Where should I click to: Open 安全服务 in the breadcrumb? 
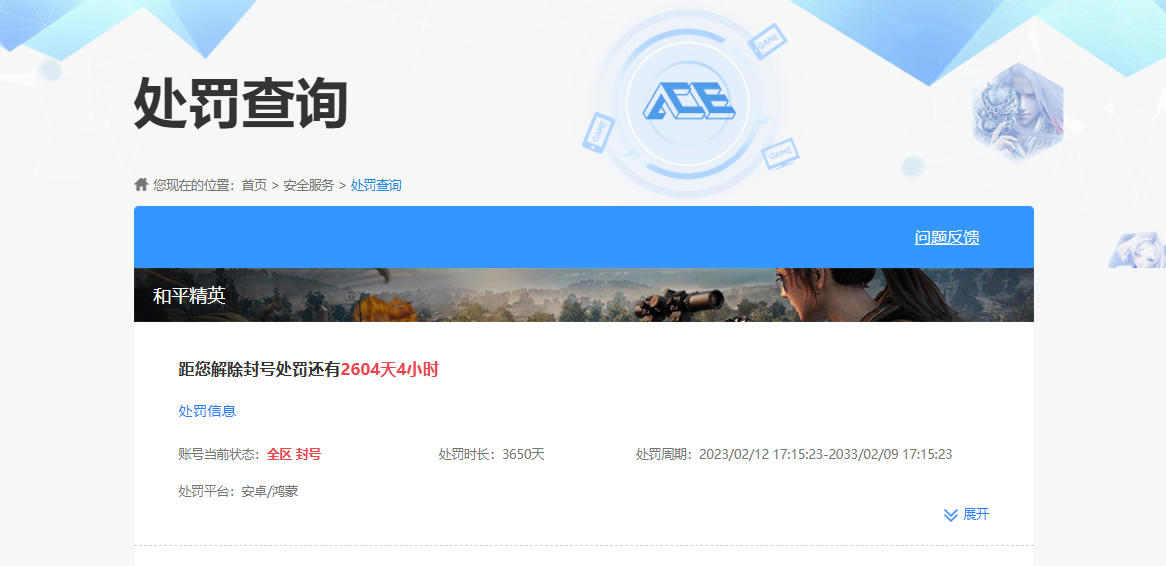309,186
